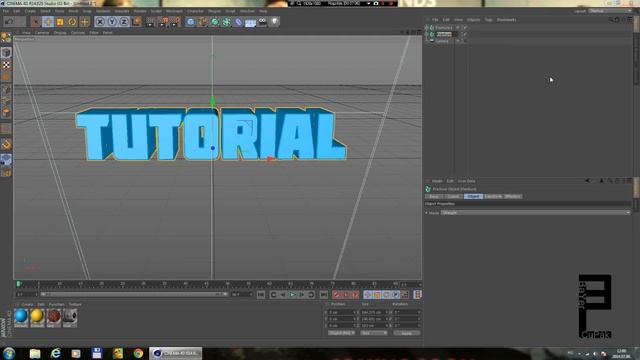
Task: Jump to start of animation
Action: [261, 295]
